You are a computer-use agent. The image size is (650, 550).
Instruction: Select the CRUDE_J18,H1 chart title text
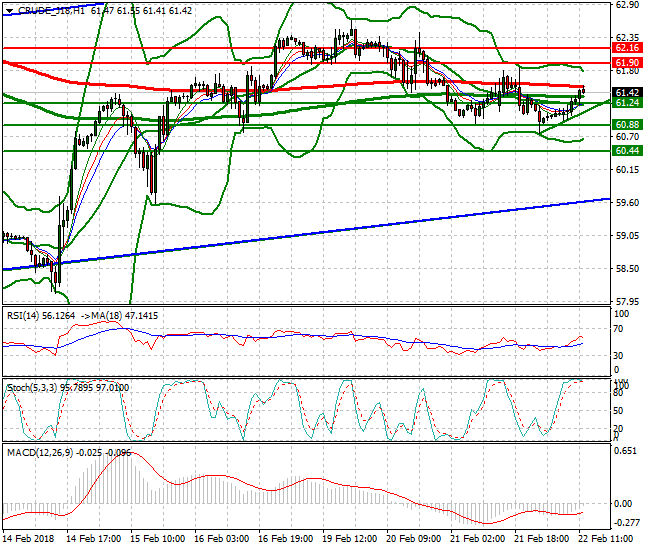click(51, 11)
